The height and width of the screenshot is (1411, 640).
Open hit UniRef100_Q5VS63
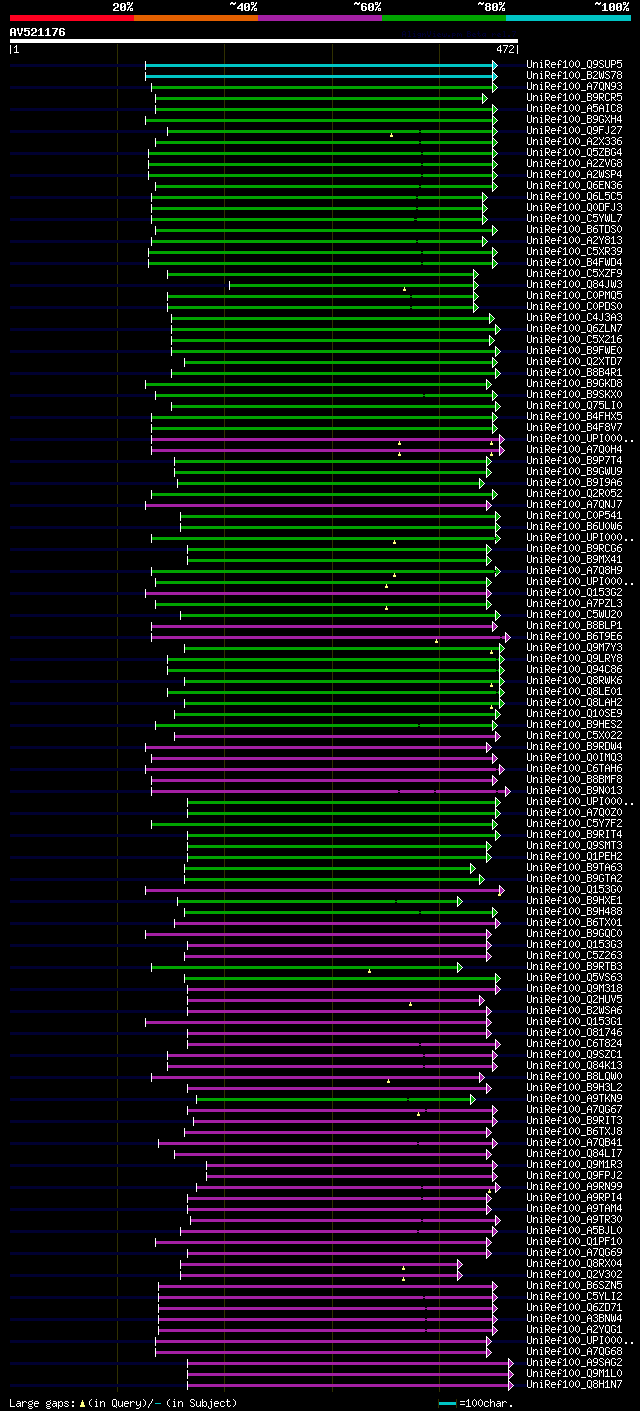(x=574, y=978)
